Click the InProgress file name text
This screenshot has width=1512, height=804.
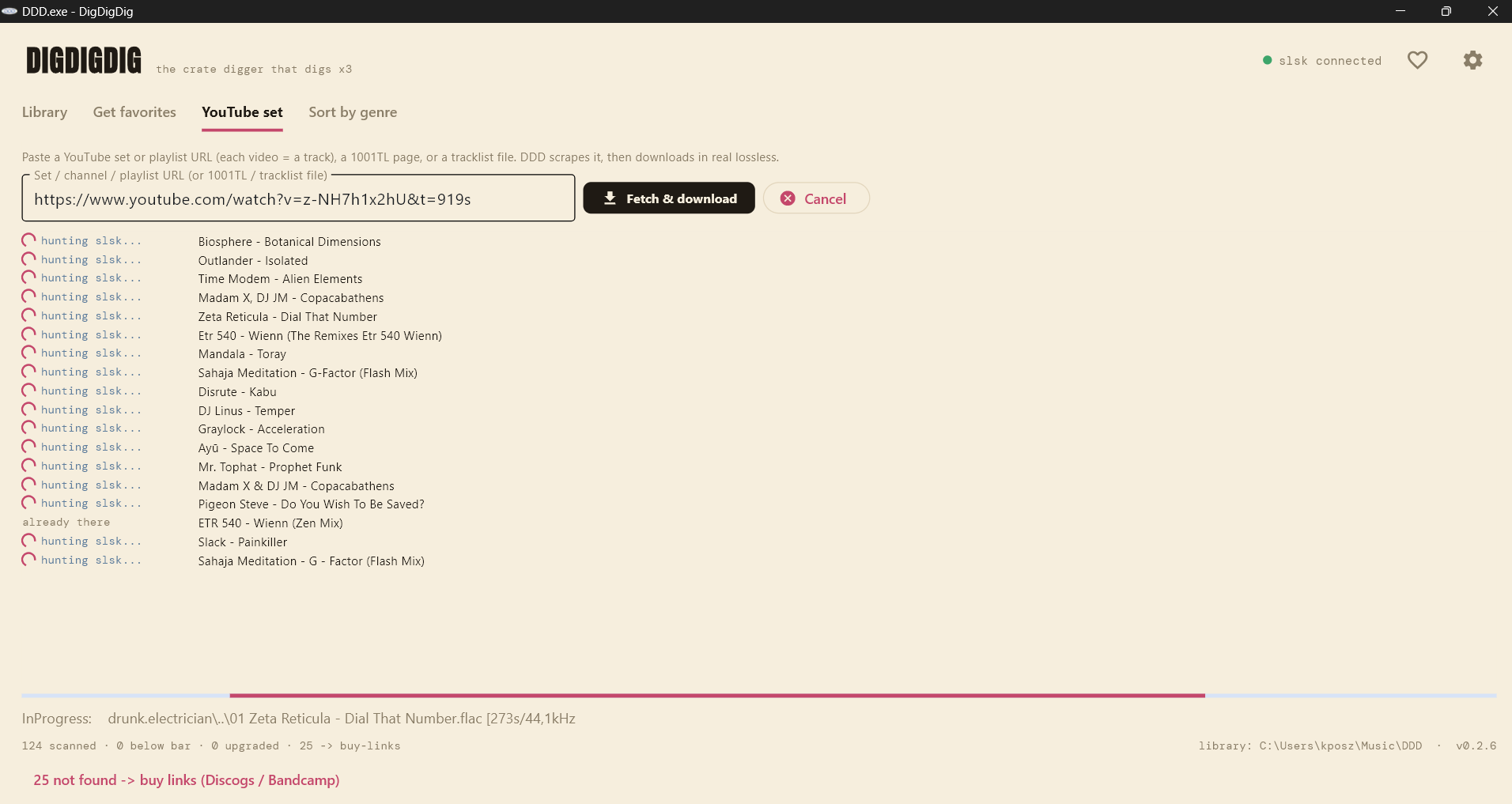pos(342,719)
